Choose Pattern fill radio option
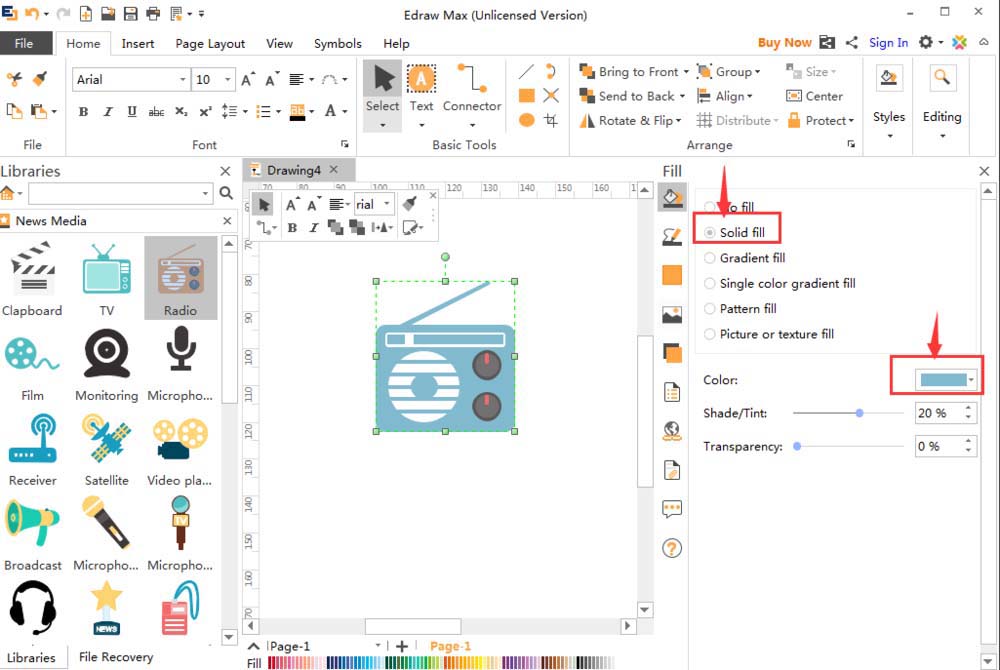The height and width of the screenshot is (670, 1000). [x=710, y=309]
